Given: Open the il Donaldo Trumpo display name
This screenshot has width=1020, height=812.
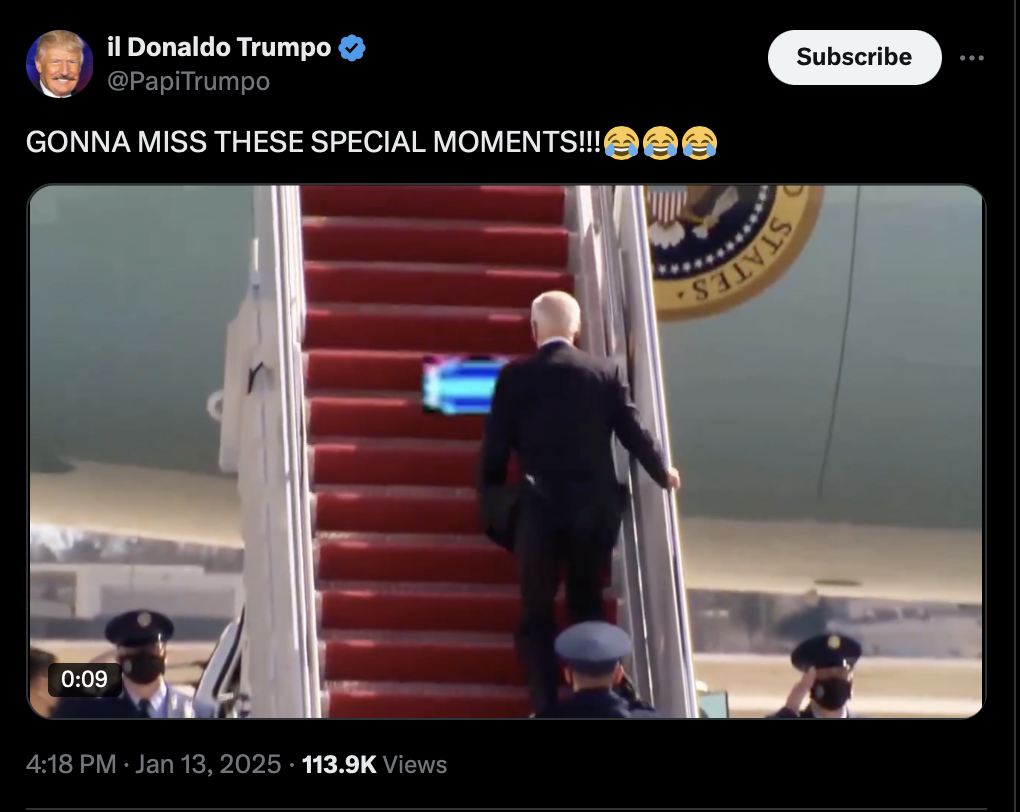Looking at the screenshot, I should (219, 47).
